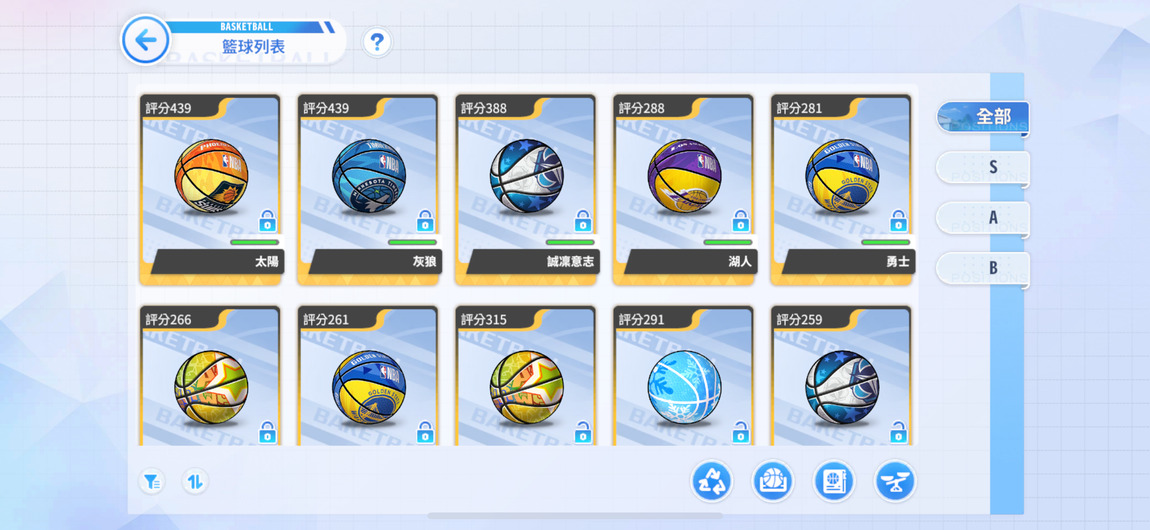Toggle lock on the 灰狼 basketball
1150x530 pixels.
tap(425, 221)
